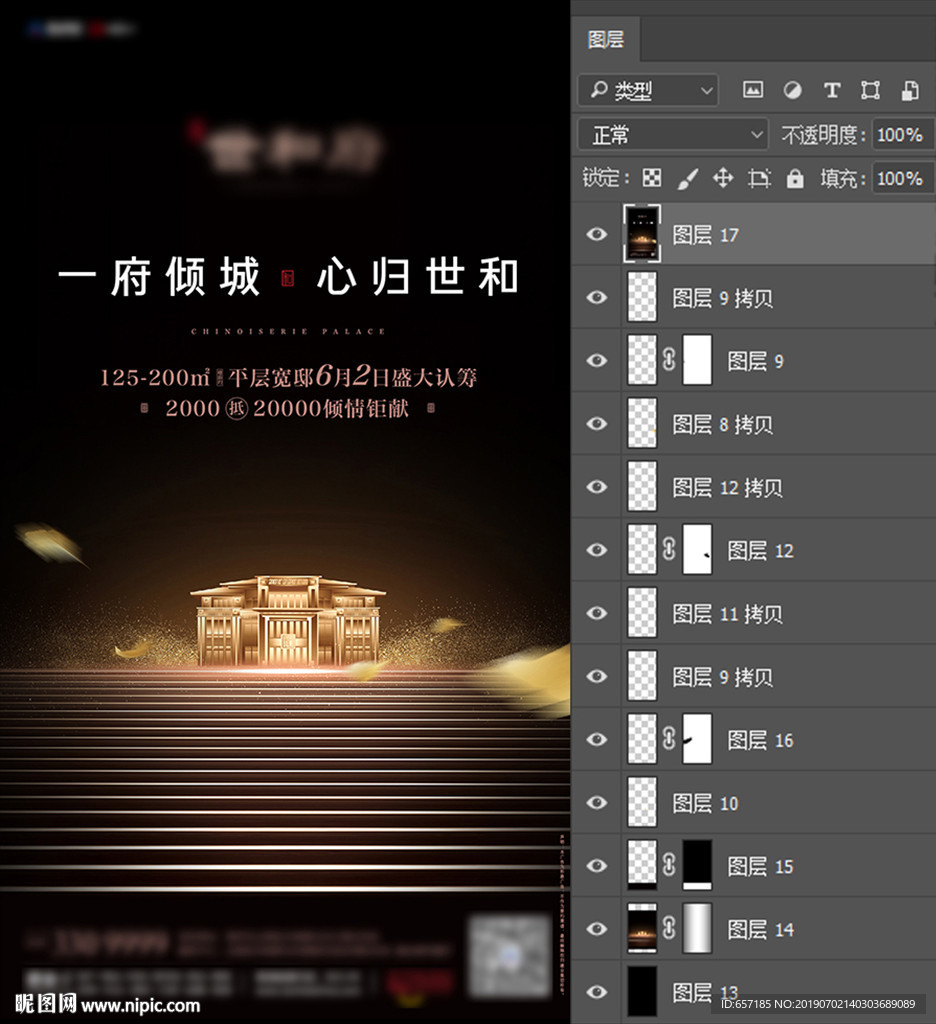Open the 正常 blend mode dropdown
This screenshot has height=1024, width=936.
click(673, 135)
